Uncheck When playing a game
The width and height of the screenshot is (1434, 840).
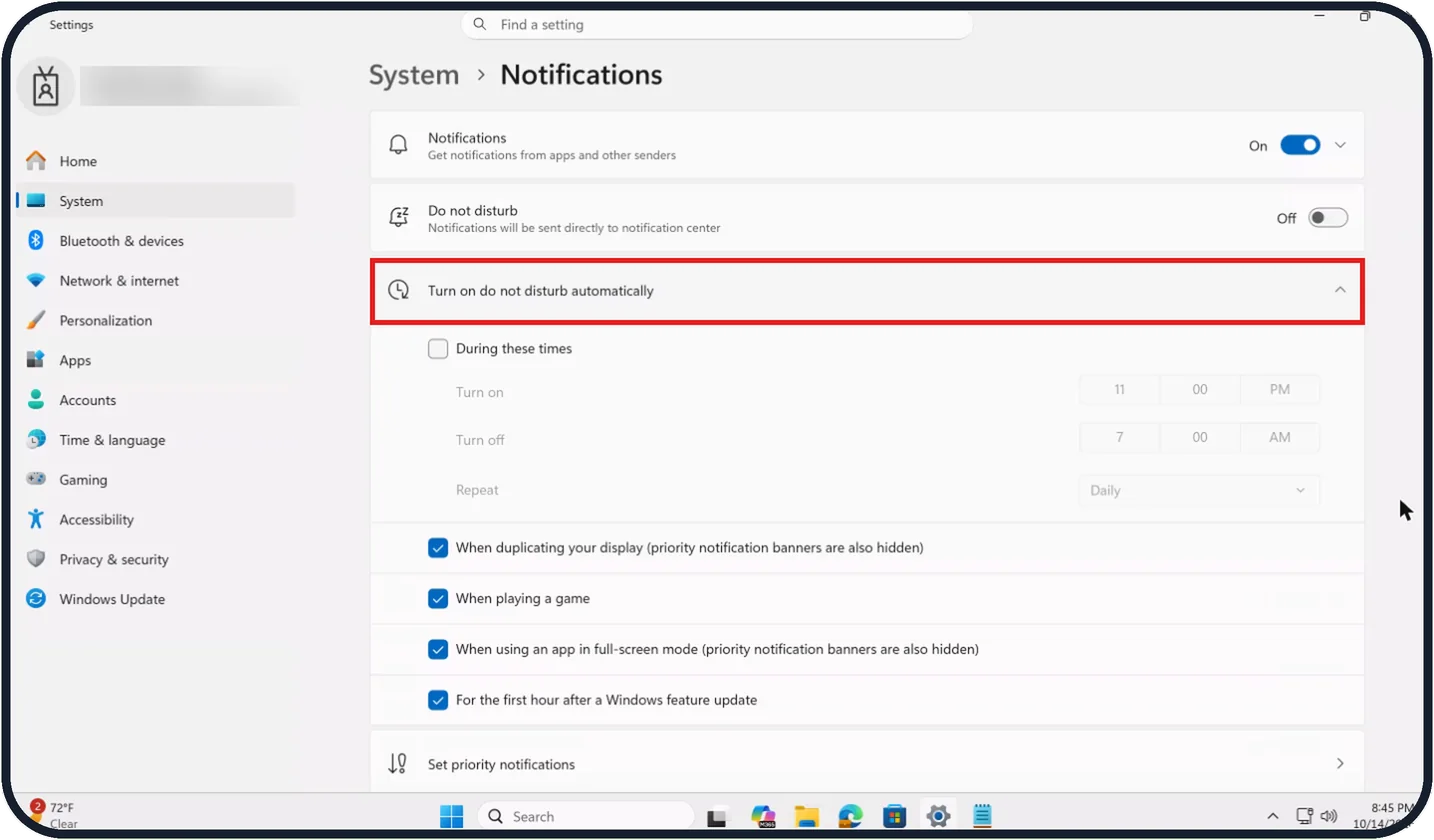(438, 599)
